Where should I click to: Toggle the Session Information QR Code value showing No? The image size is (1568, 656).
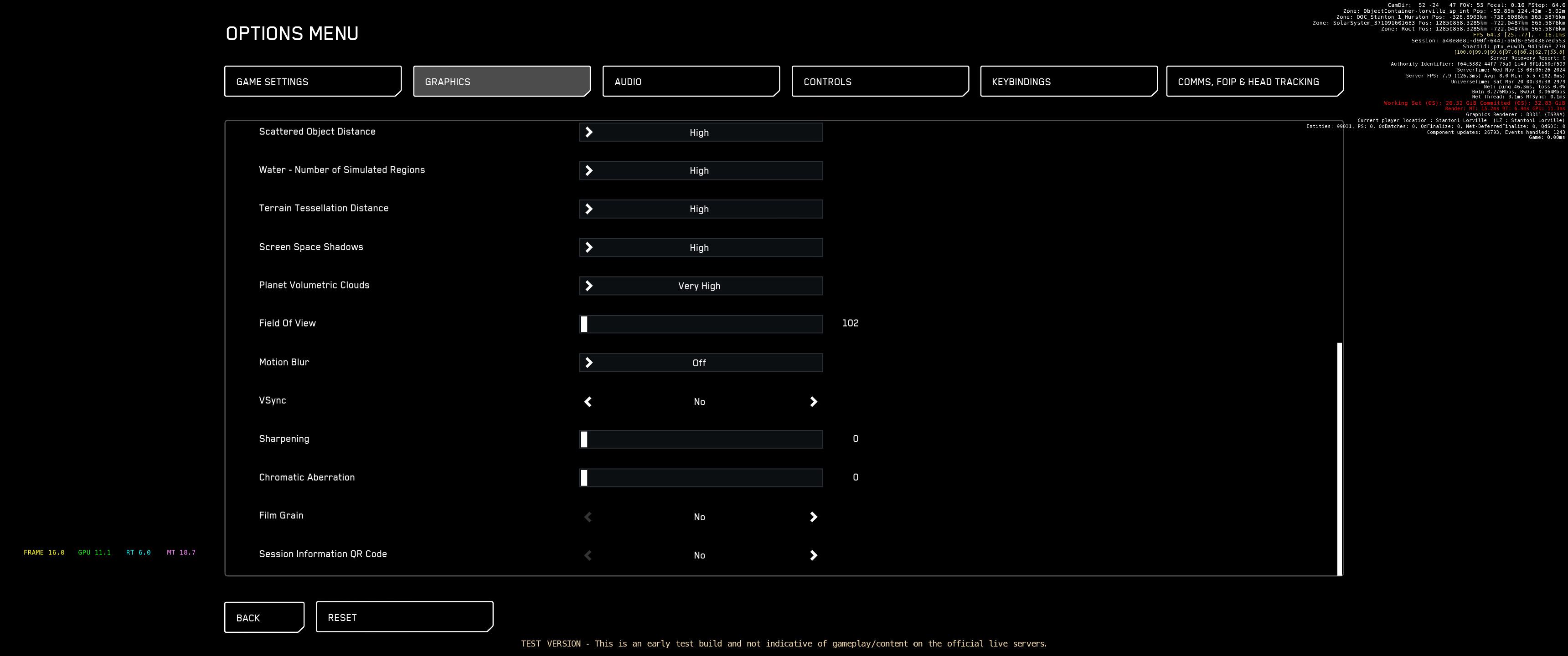coord(699,556)
